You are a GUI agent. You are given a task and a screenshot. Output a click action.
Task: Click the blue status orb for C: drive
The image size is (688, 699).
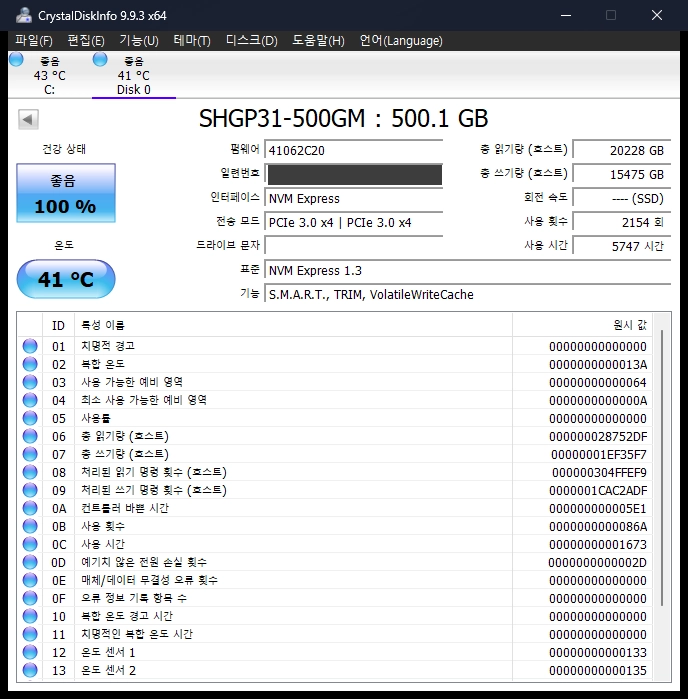16,59
